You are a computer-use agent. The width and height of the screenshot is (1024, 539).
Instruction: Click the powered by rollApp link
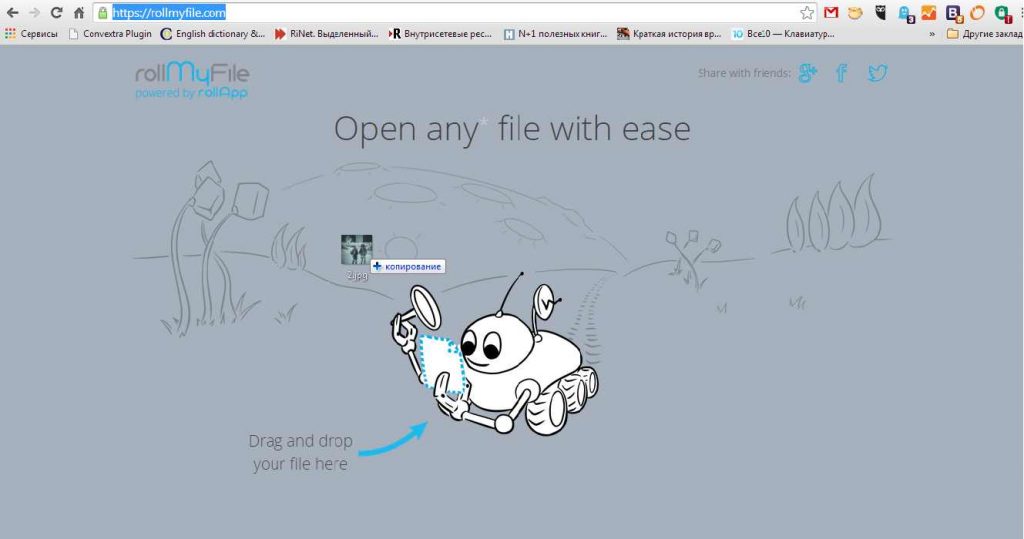[x=191, y=93]
